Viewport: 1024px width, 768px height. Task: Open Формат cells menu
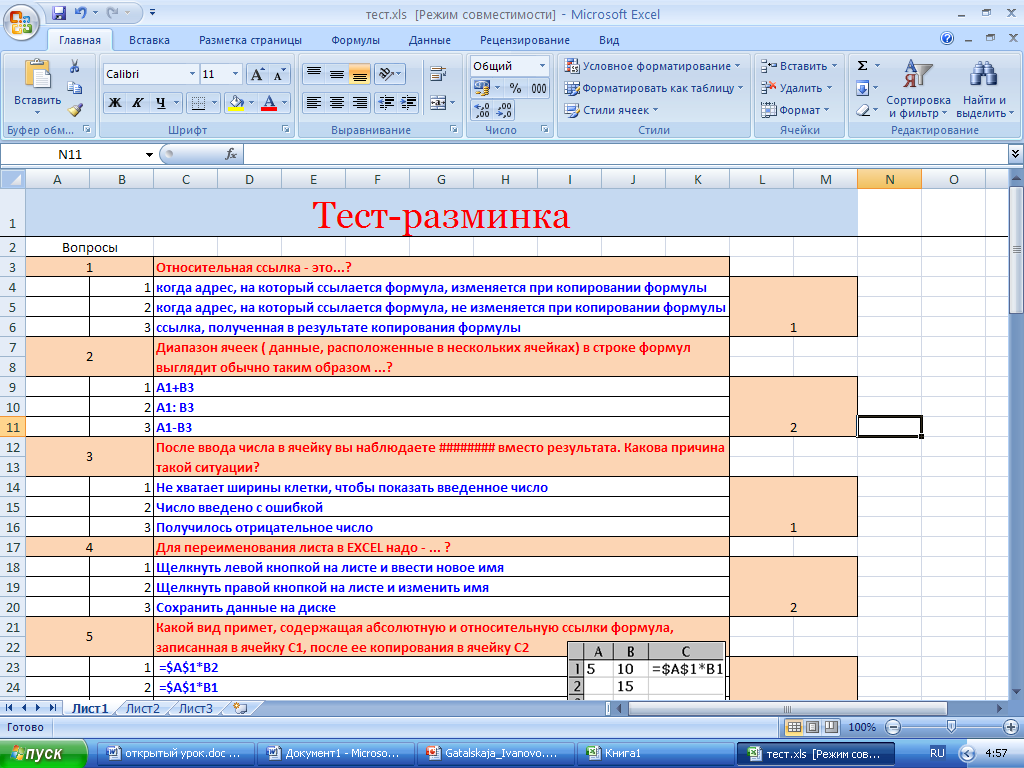(795, 110)
